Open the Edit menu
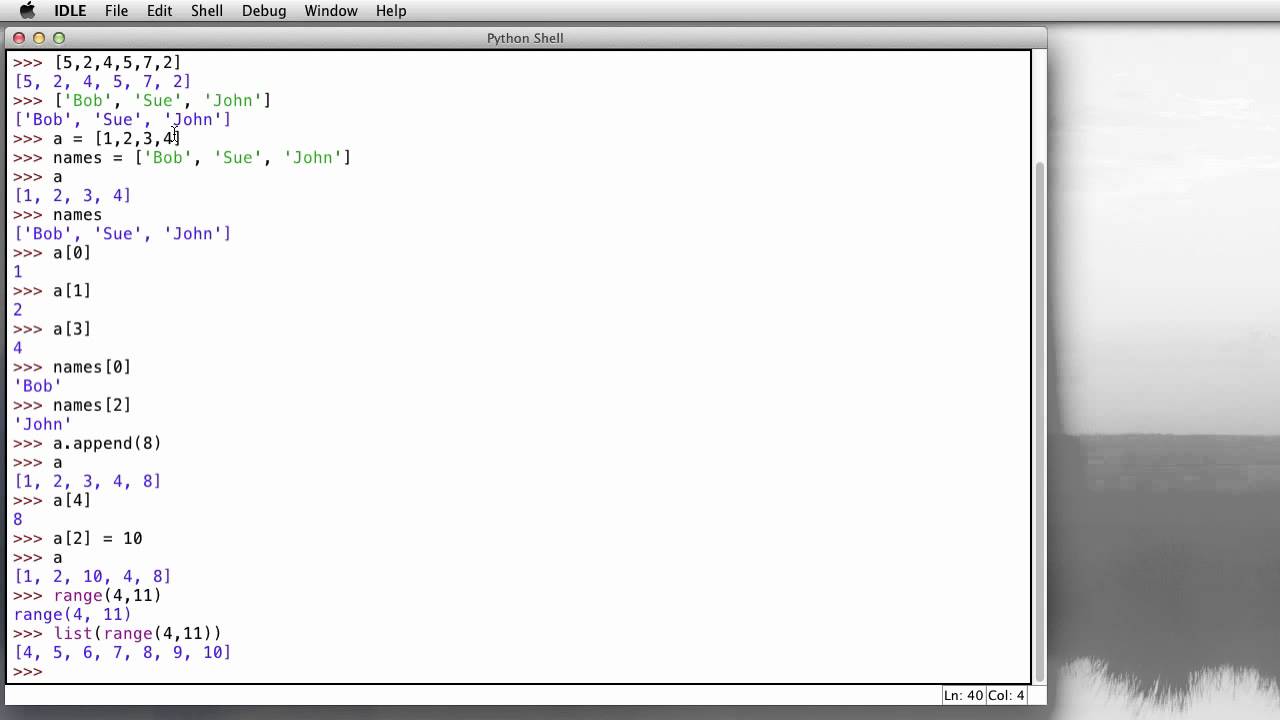 coord(159,11)
